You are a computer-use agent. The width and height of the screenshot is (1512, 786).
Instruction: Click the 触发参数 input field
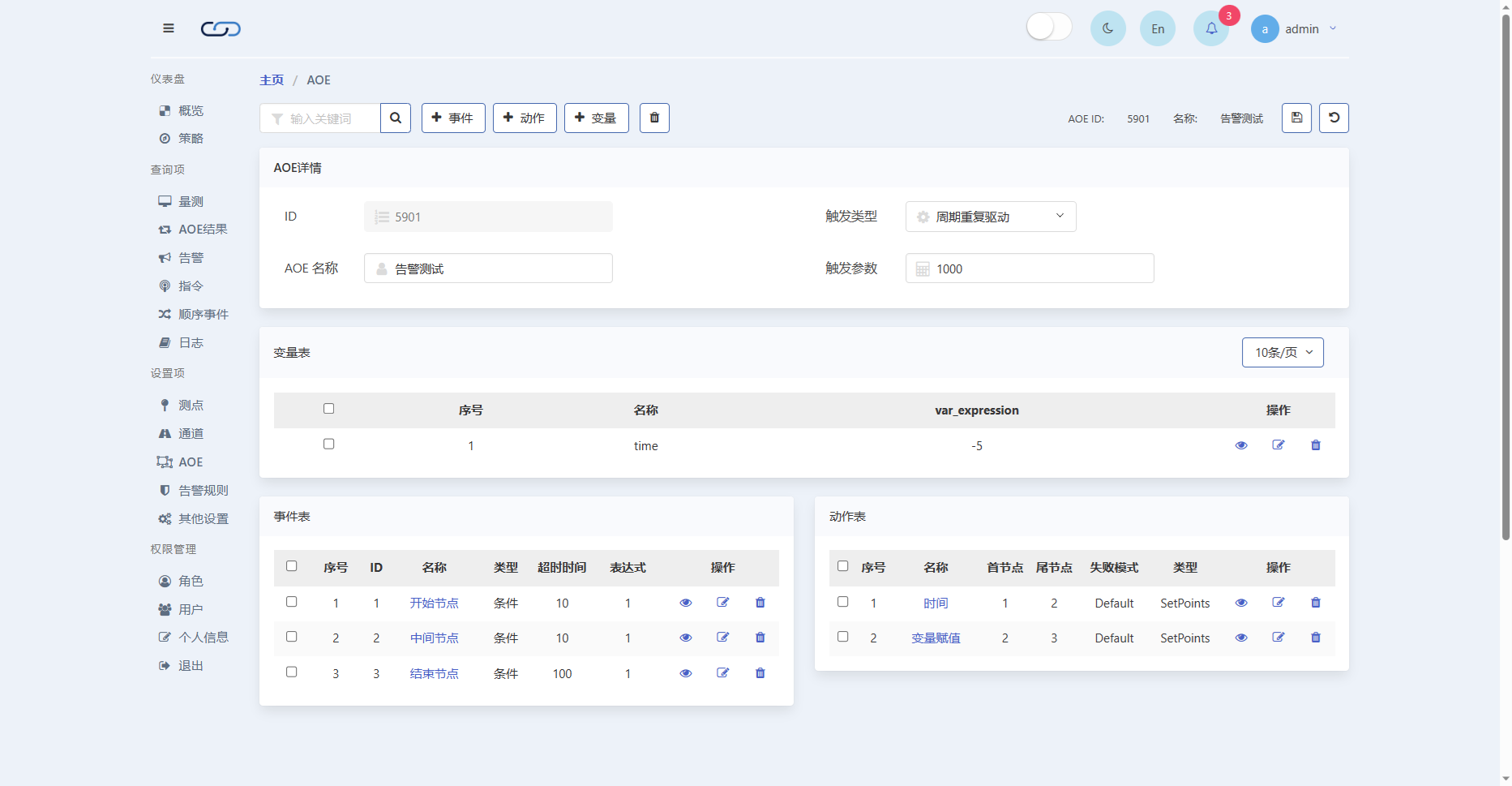coord(1030,268)
